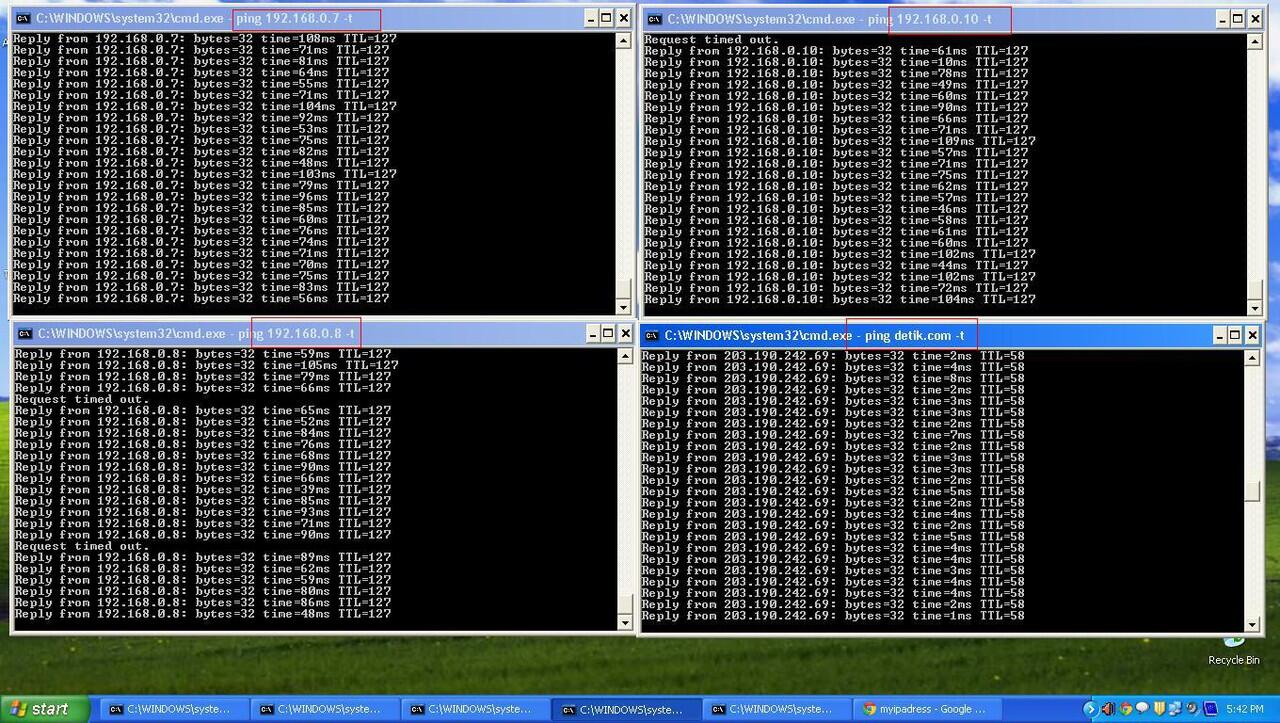This screenshot has height=723, width=1280.
Task: Click the reply line with time=109ms from 192.168.0.10
Action: (840, 141)
